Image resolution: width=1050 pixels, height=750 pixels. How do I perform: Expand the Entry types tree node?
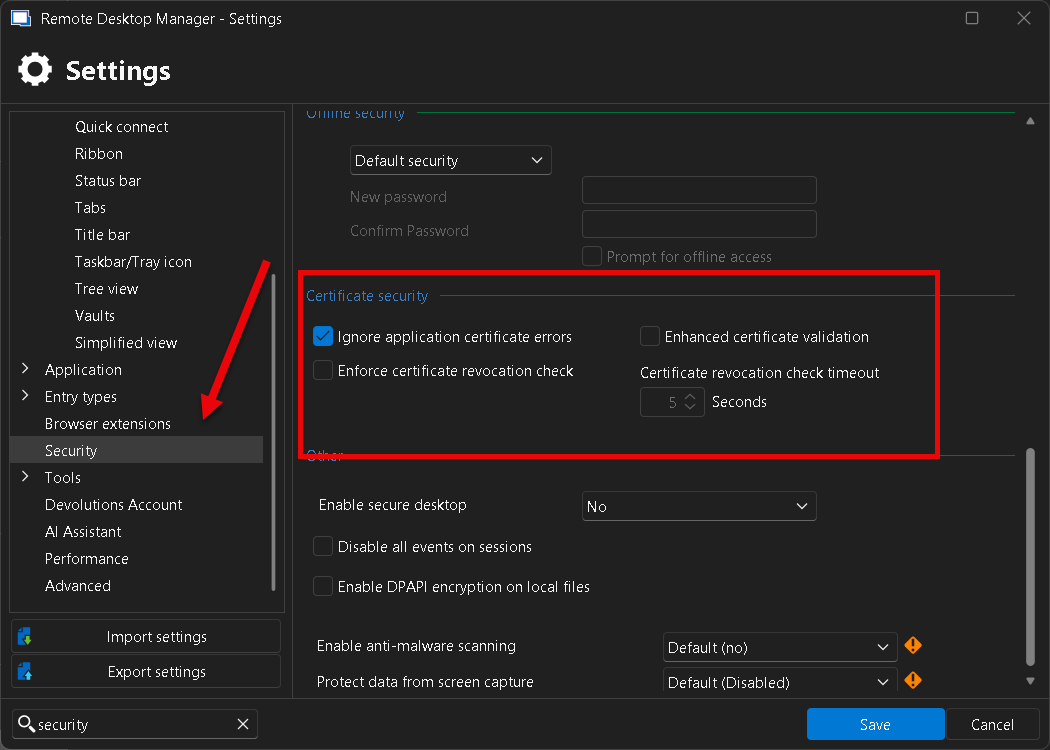tap(25, 396)
